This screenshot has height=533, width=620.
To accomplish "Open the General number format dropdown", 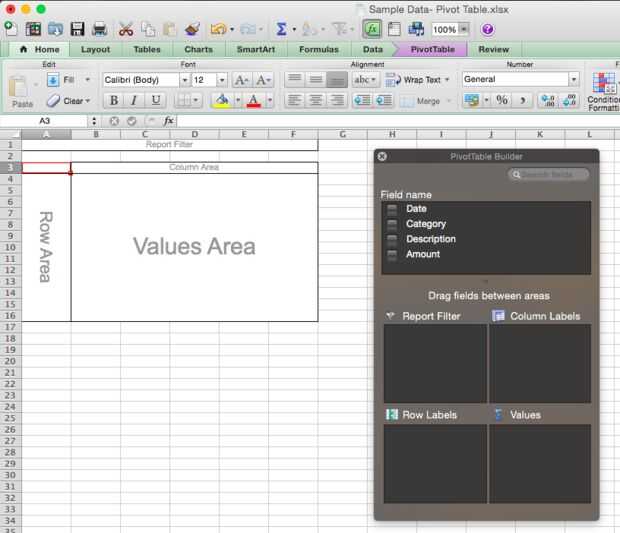I will point(574,79).
